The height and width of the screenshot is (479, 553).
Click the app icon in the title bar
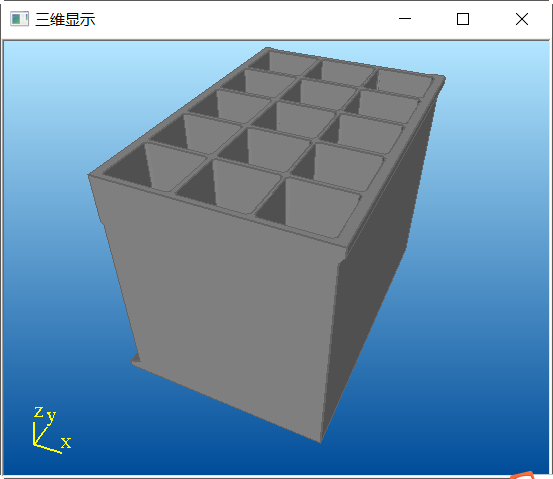[x=19, y=19]
